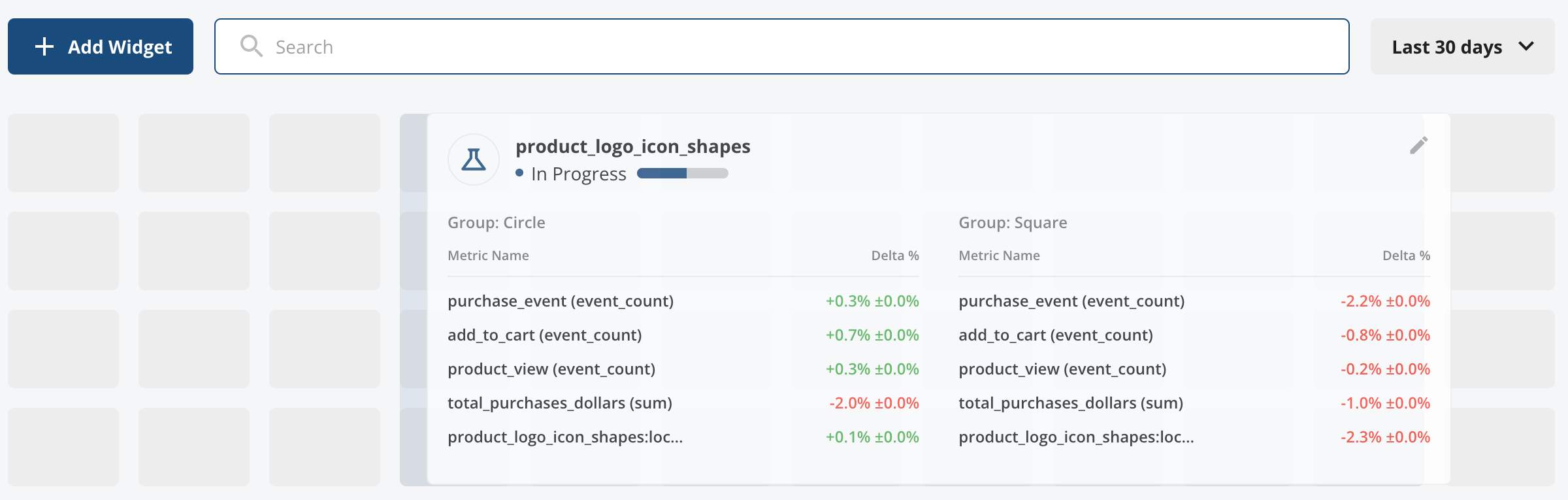Click the -2.2% ±0.0% delta value
This screenshot has height=500, width=1568.
pos(1385,301)
